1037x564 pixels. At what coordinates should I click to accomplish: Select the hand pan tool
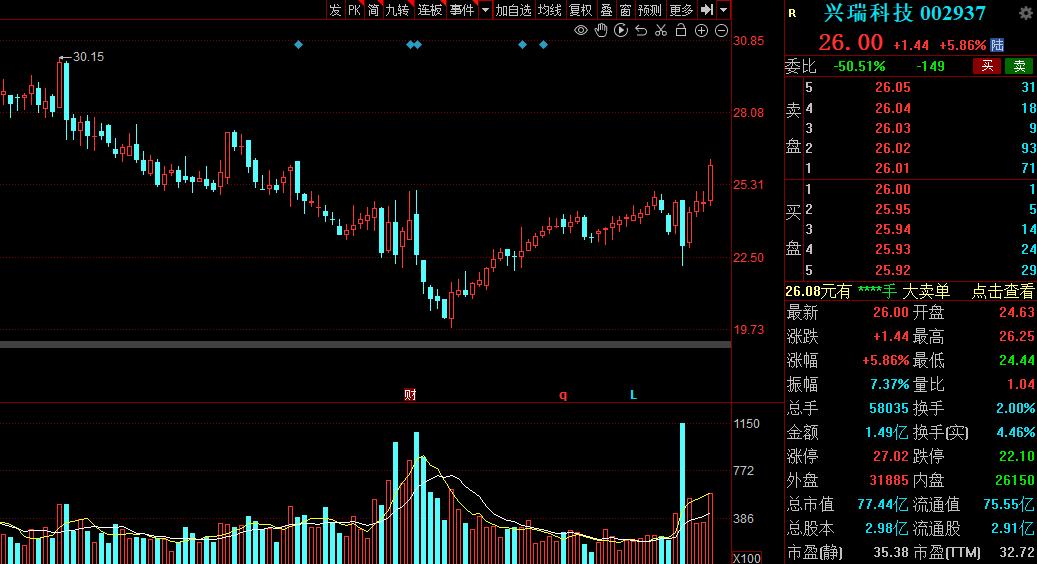tap(601, 30)
